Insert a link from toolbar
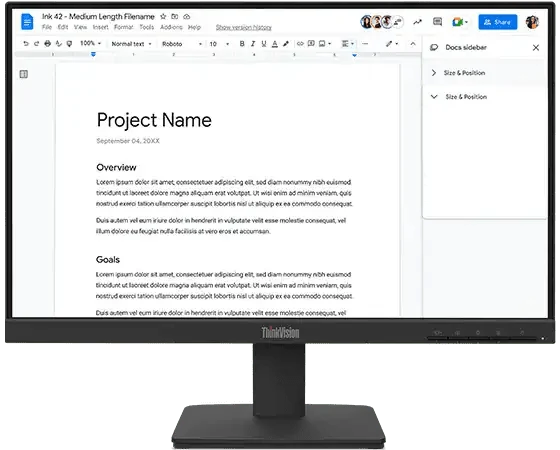Screen dimensions: 560x450 [x=300, y=44]
